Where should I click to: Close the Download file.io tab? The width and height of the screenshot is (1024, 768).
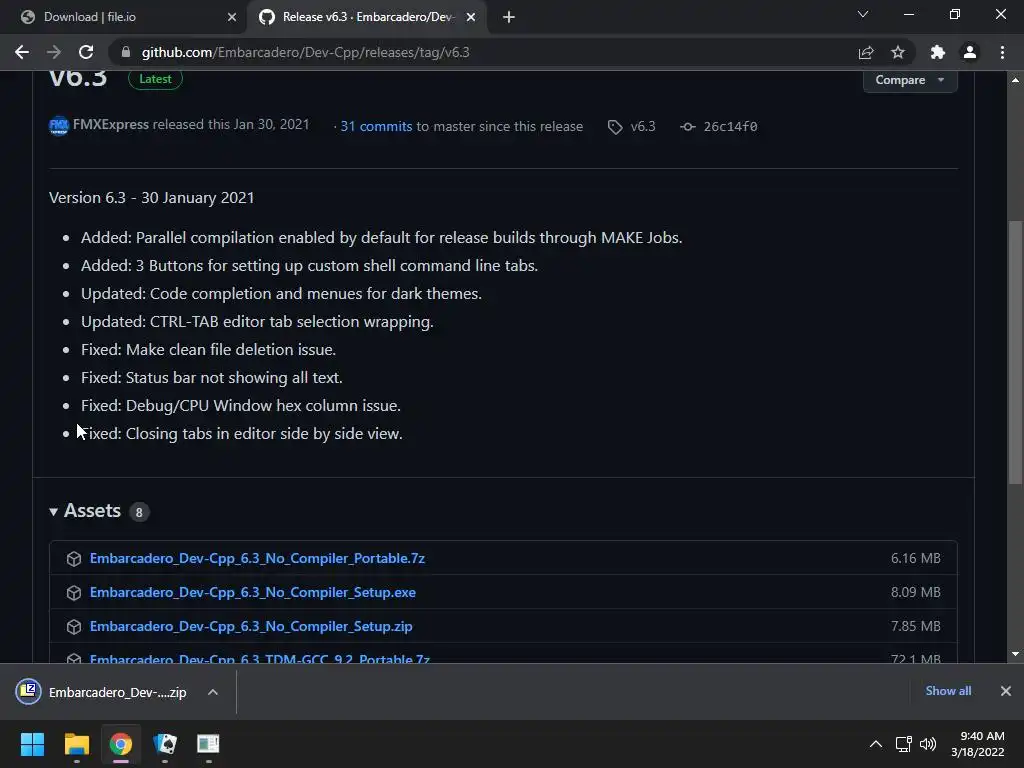pos(232,17)
